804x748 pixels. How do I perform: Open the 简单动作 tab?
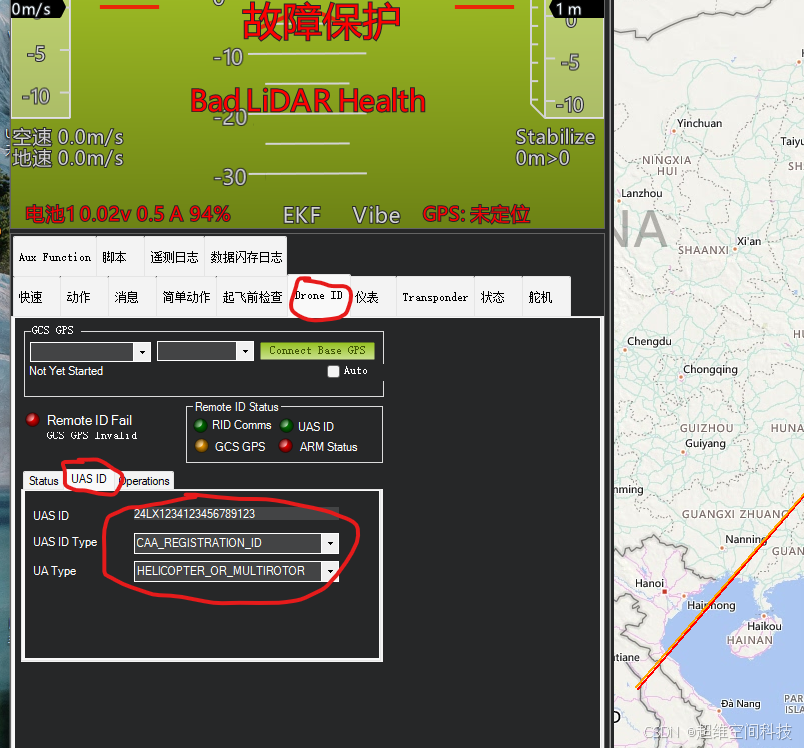pos(186,297)
